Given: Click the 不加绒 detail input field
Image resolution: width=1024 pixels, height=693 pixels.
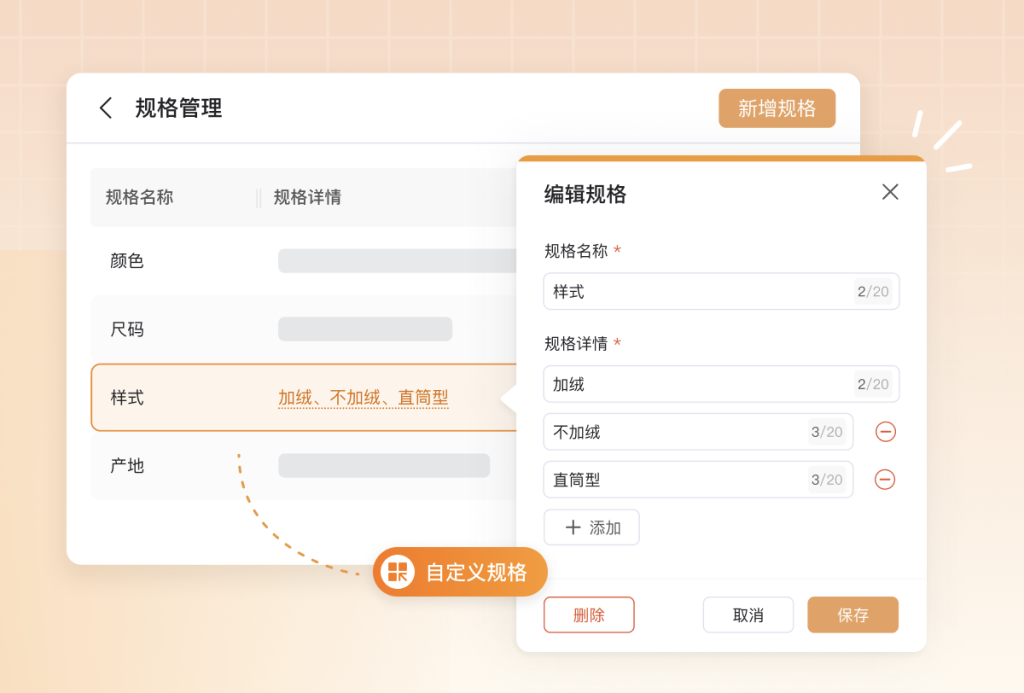Looking at the screenshot, I should [x=698, y=432].
